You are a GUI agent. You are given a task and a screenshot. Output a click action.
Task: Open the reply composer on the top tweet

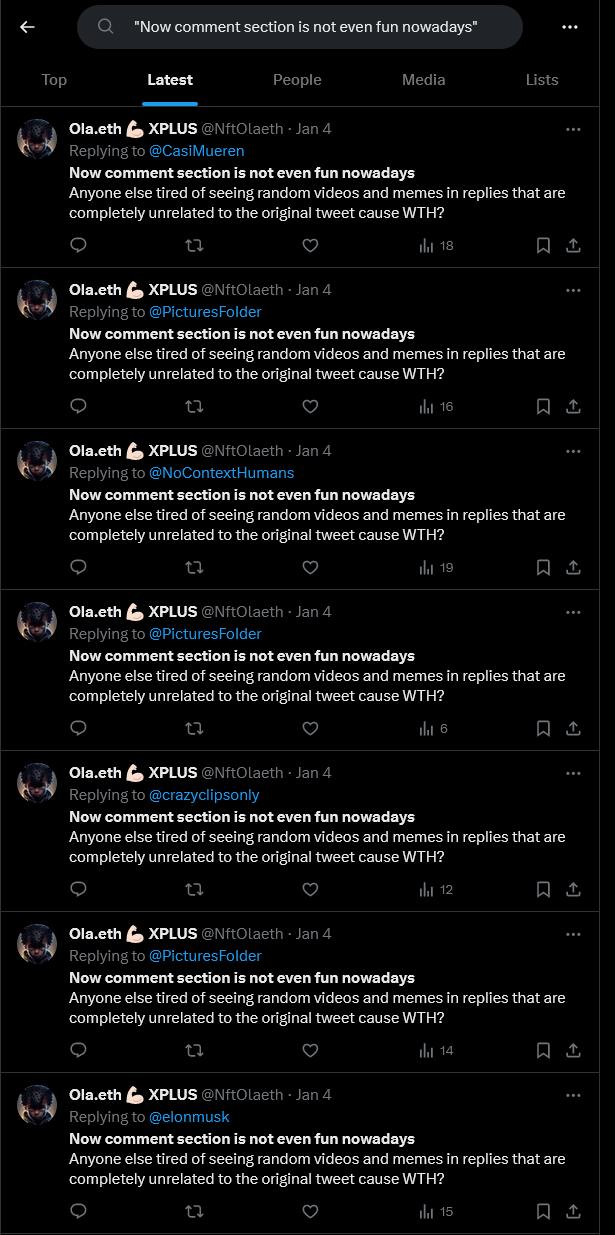(78, 245)
